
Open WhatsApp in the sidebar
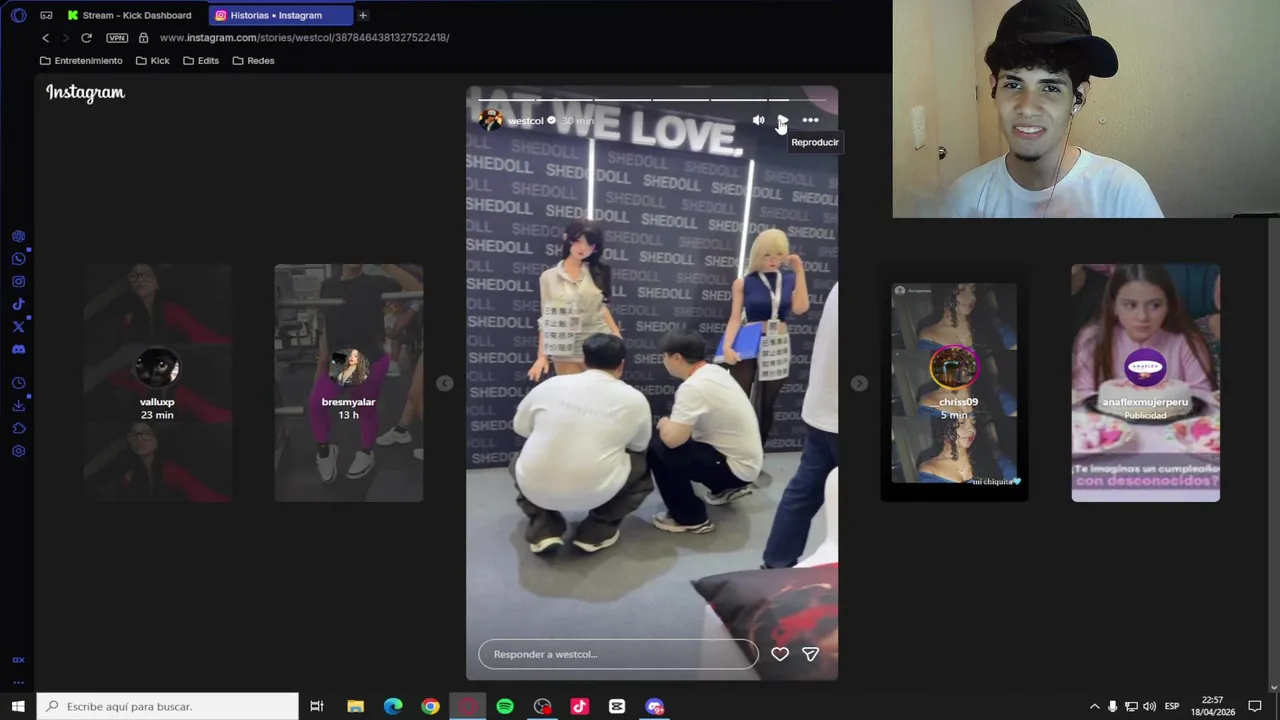click(x=18, y=259)
